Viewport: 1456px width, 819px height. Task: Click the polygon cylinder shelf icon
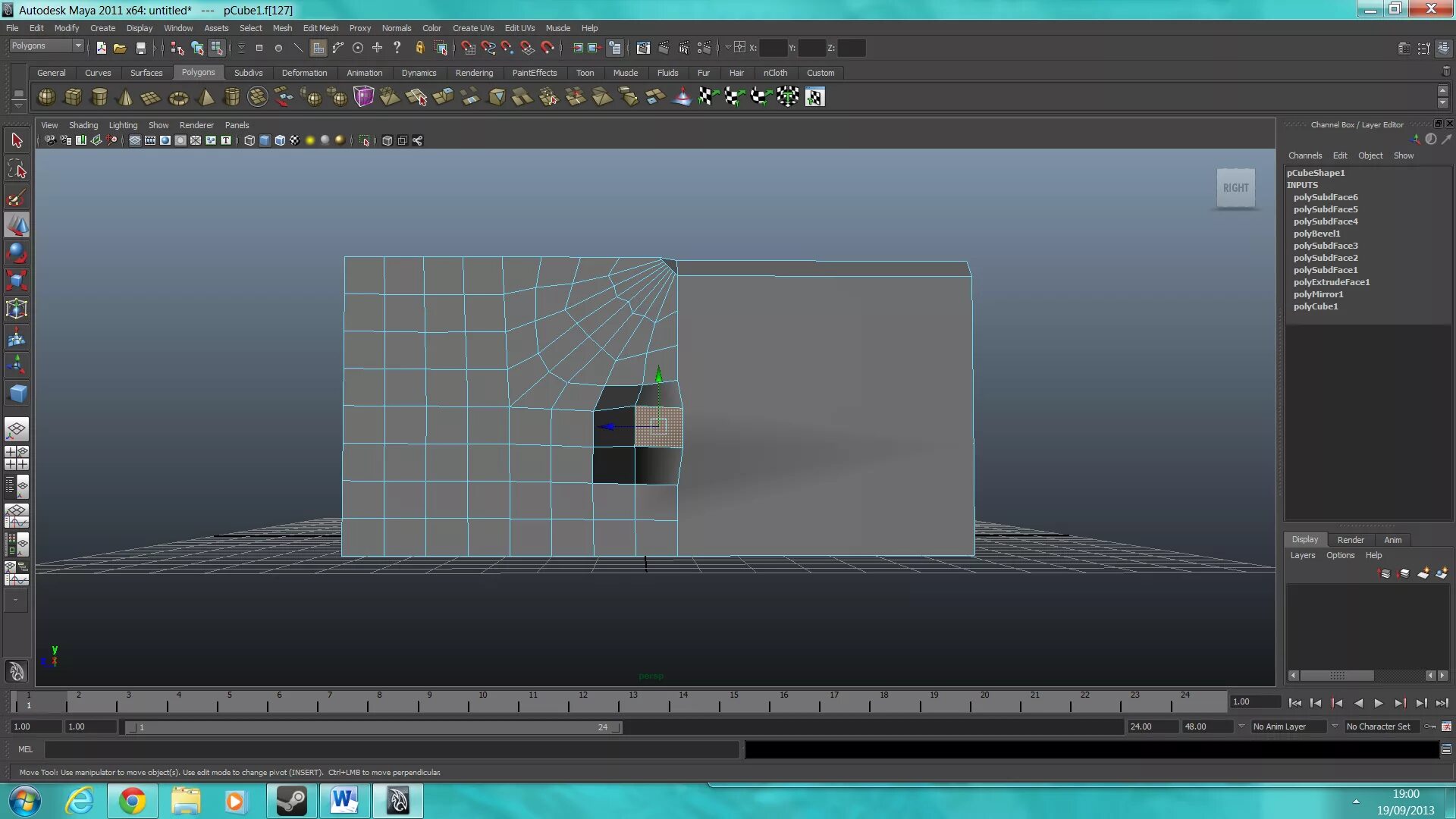coord(99,97)
